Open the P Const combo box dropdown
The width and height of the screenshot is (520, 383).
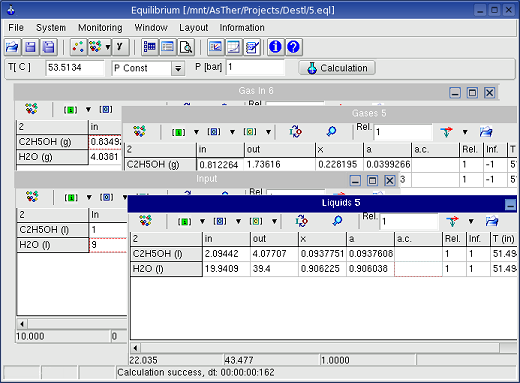[x=178, y=69]
